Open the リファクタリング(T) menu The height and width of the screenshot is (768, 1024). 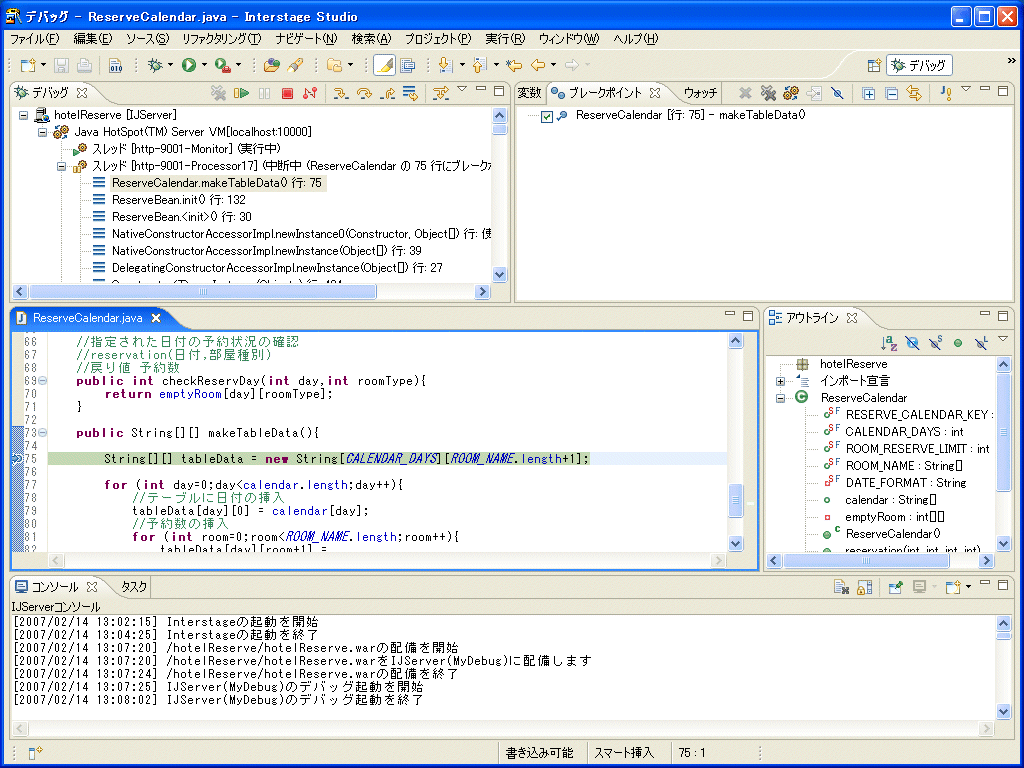coord(221,39)
